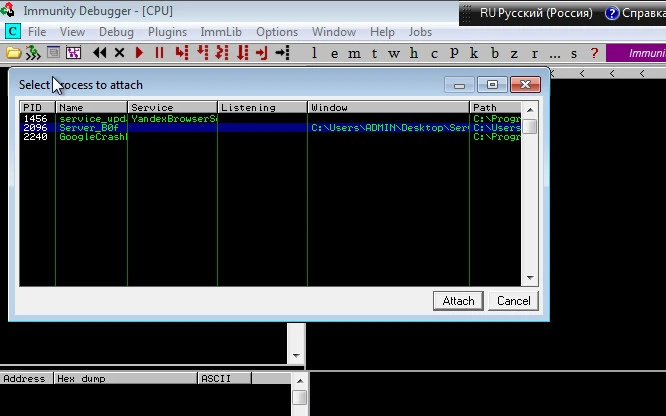Open the ImmLib menu

[221, 32]
